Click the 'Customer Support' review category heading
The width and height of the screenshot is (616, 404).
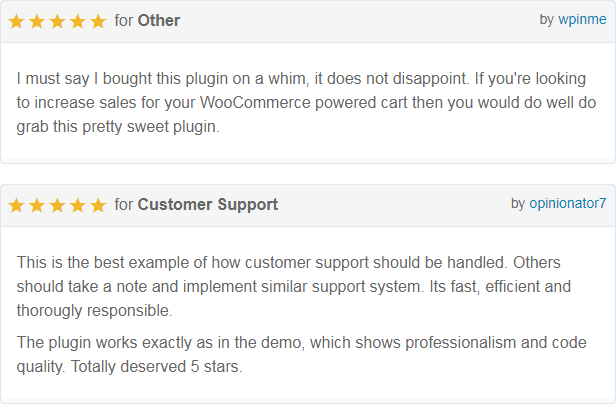click(207, 204)
